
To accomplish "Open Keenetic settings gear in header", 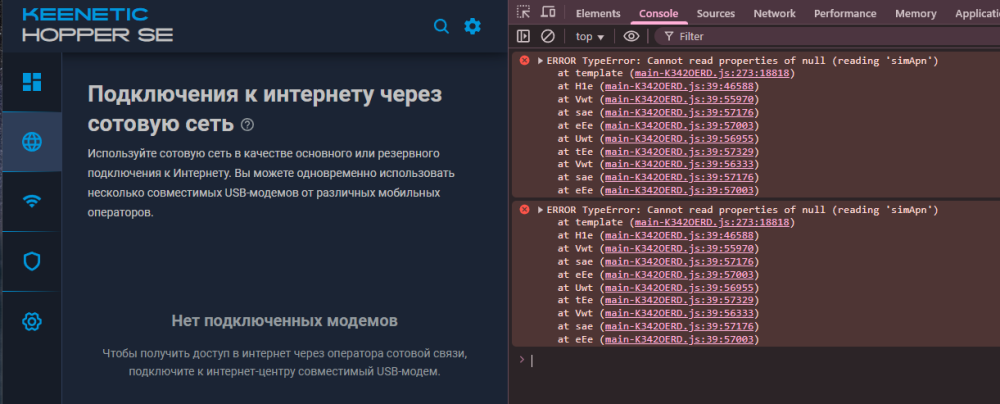I will [x=473, y=26].
